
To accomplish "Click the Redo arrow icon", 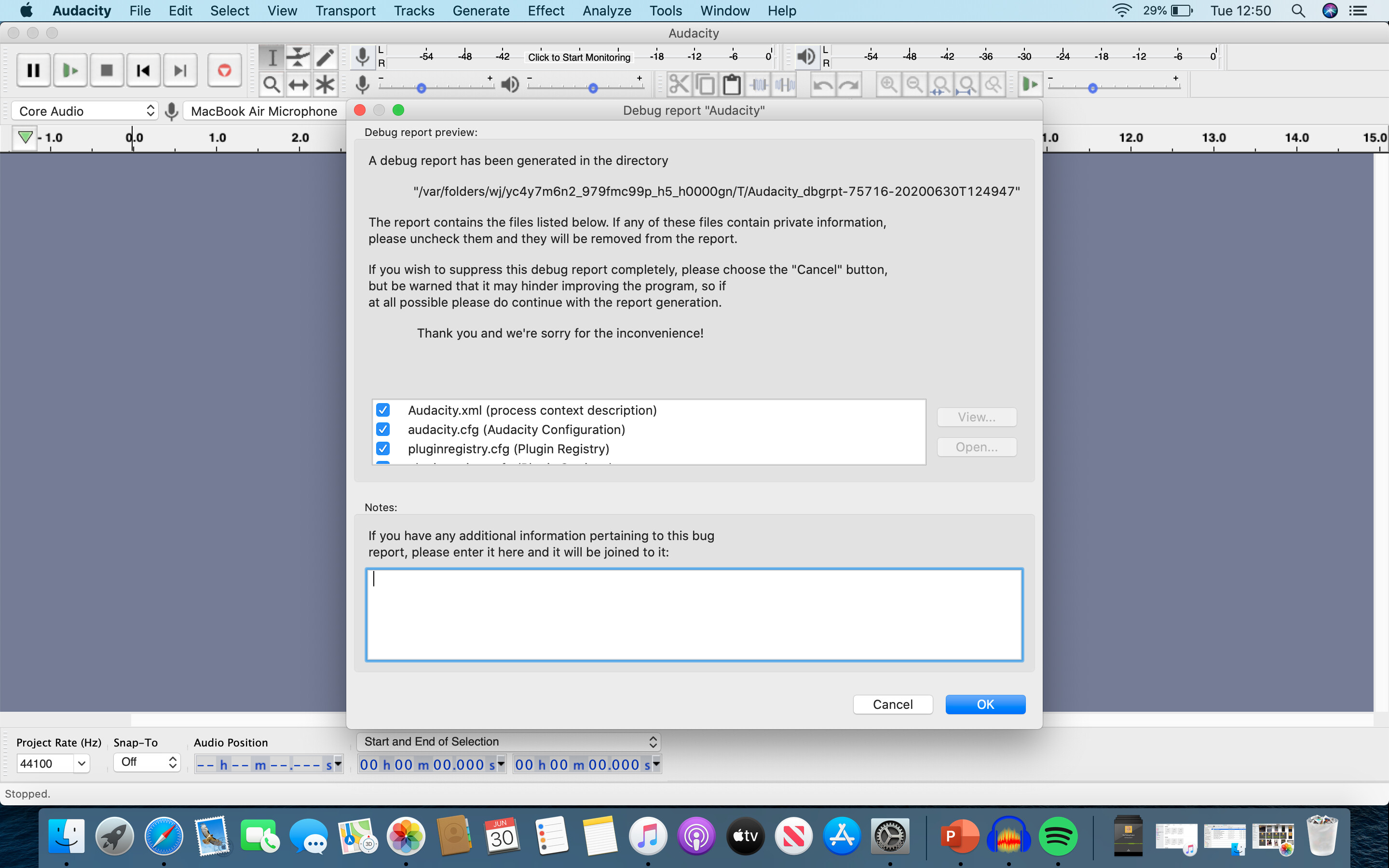I will click(849, 85).
